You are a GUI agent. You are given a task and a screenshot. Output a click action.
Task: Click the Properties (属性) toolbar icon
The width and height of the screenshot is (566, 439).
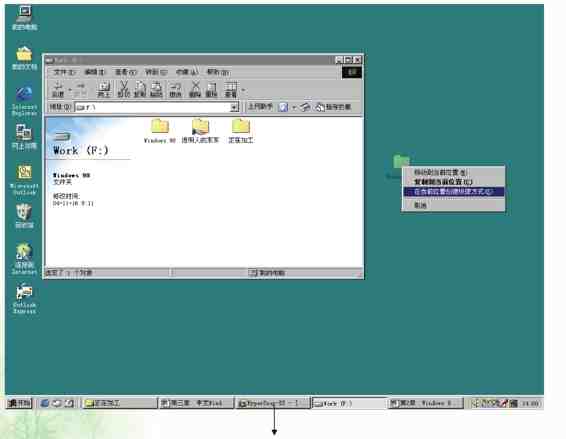(x=211, y=89)
